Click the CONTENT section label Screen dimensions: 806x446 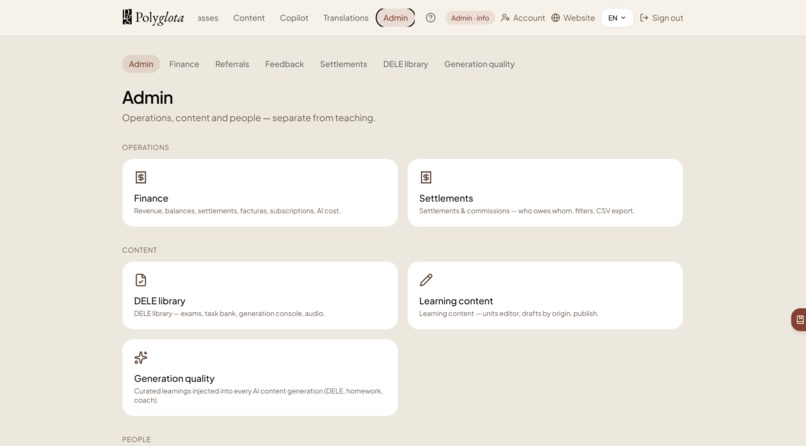[x=139, y=250]
